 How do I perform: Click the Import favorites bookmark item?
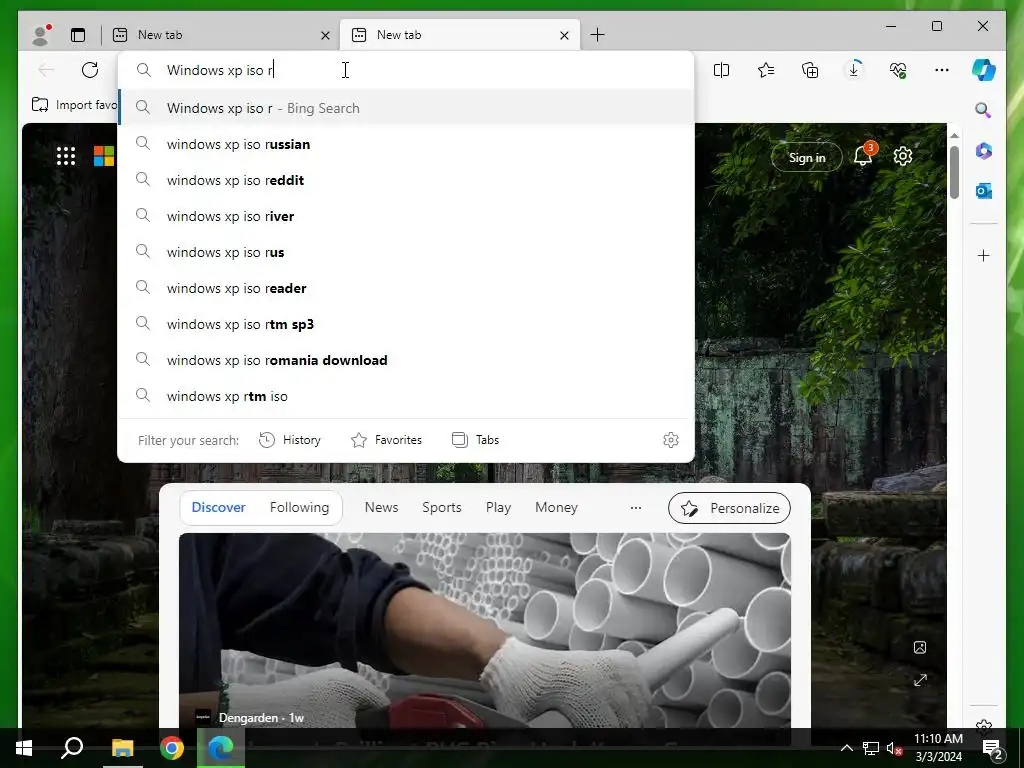click(x=74, y=104)
